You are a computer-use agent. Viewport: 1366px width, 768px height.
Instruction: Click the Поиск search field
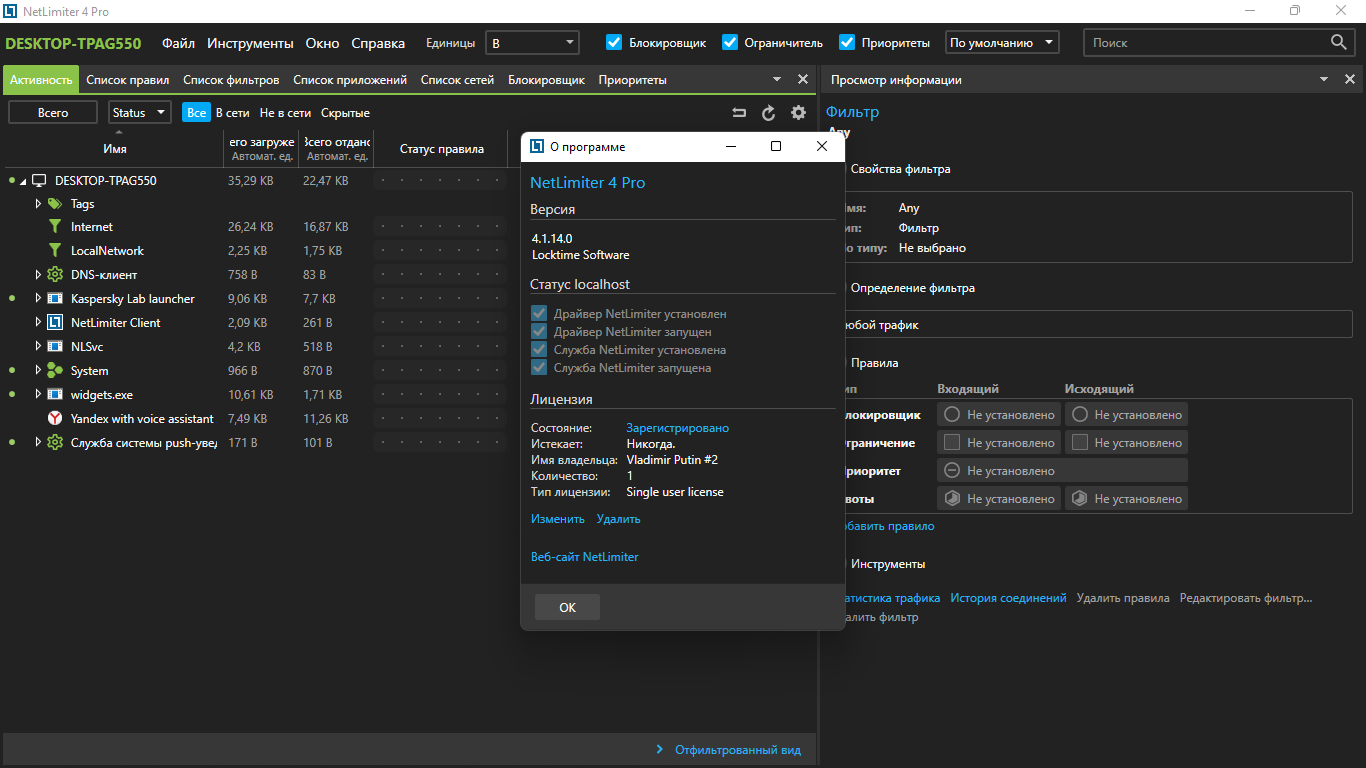coord(1205,43)
